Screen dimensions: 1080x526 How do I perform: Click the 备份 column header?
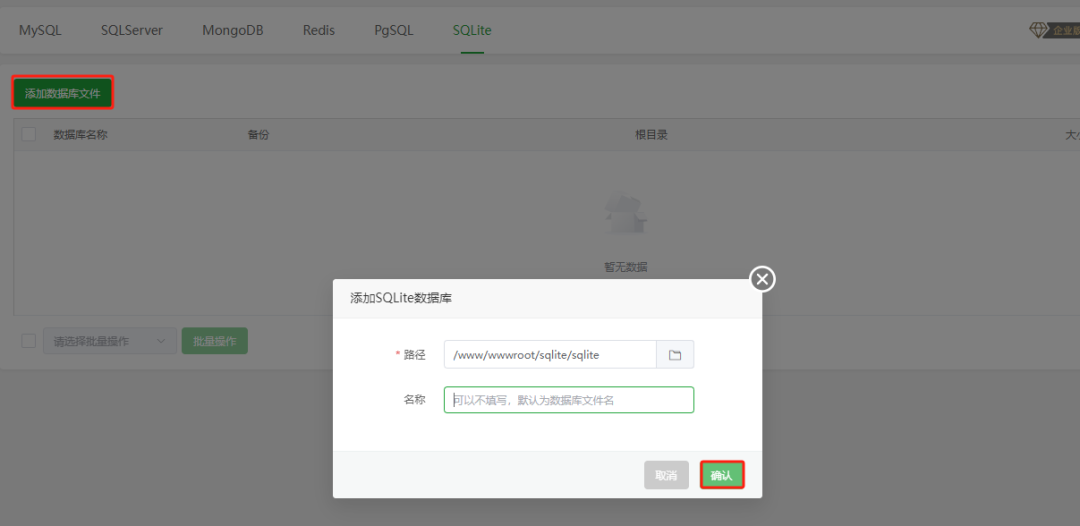(x=258, y=134)
